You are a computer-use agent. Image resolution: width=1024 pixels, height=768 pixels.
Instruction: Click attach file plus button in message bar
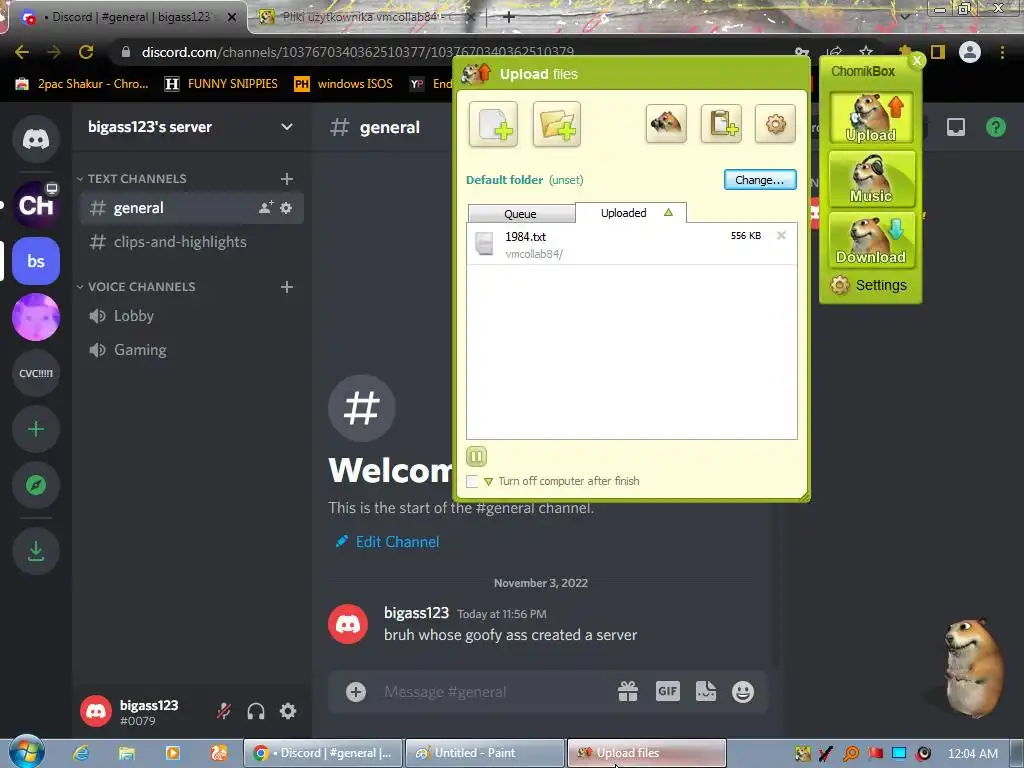click(x=356, y=692)
